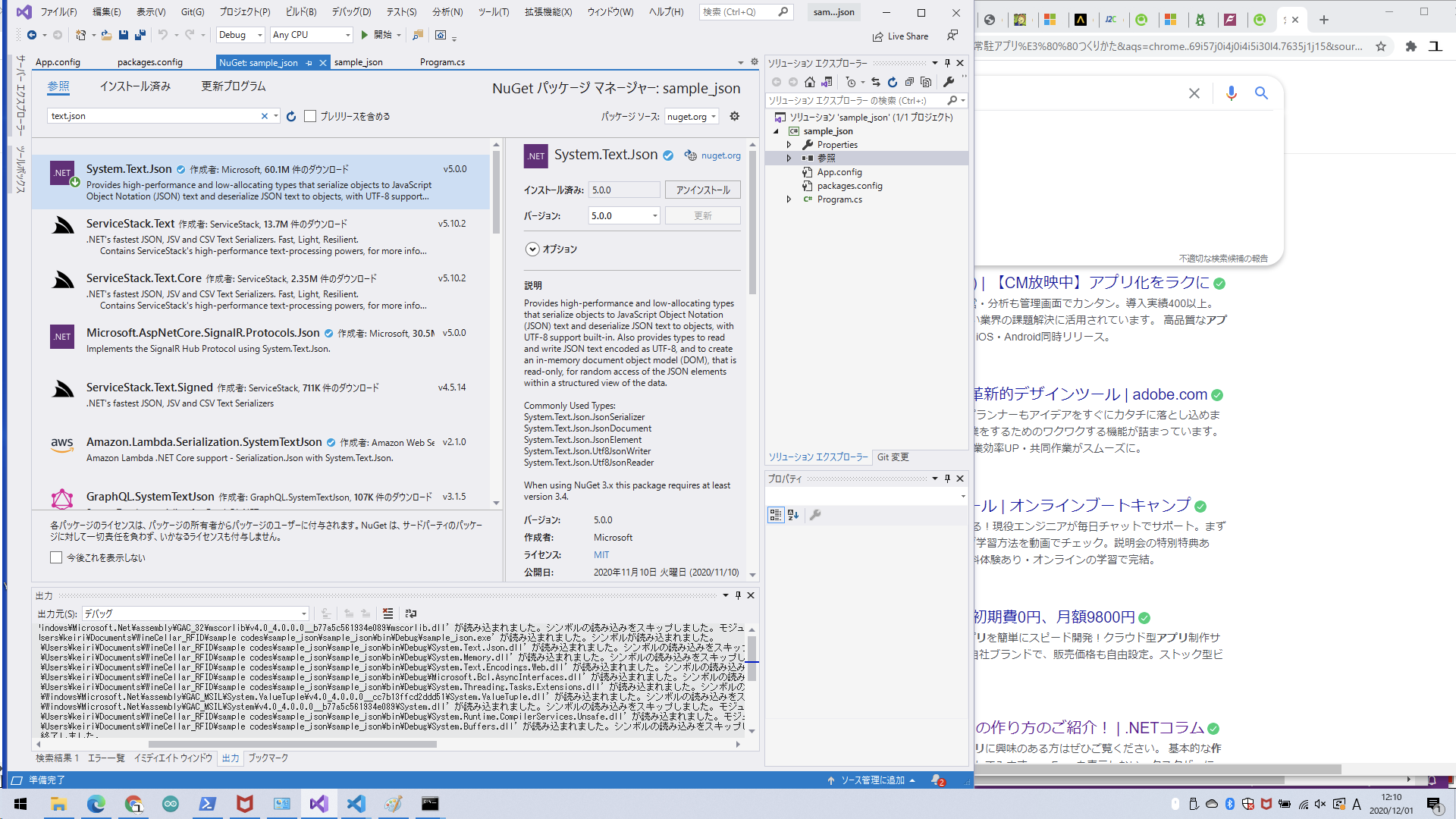The width and height of the screenshot is (1456, 819).
Task: Click the Uninstall button for System.Text.Json
Action: tap(702, 190)
